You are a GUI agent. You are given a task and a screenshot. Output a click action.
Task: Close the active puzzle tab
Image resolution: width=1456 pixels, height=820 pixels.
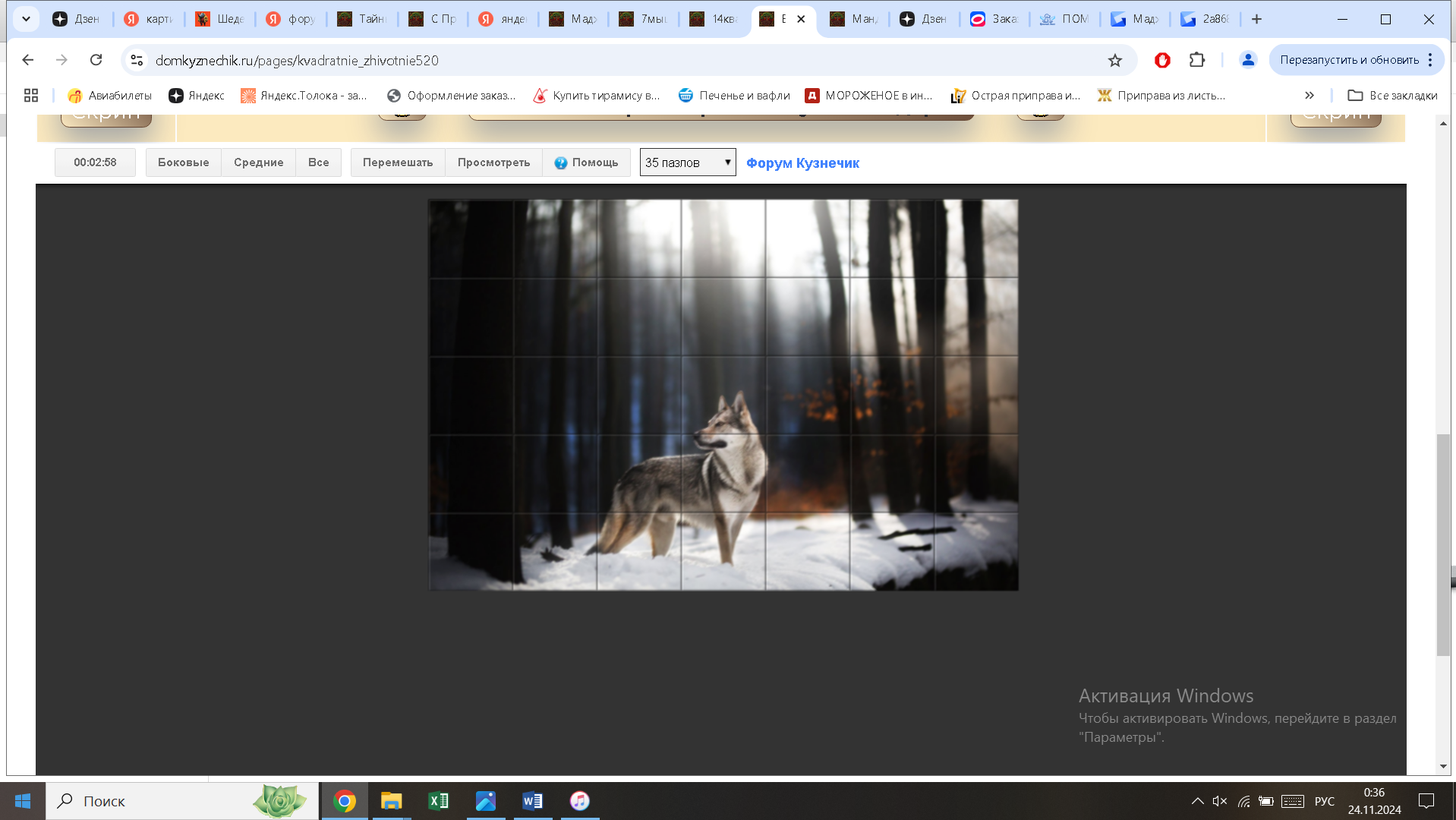(x=801, y=19)
